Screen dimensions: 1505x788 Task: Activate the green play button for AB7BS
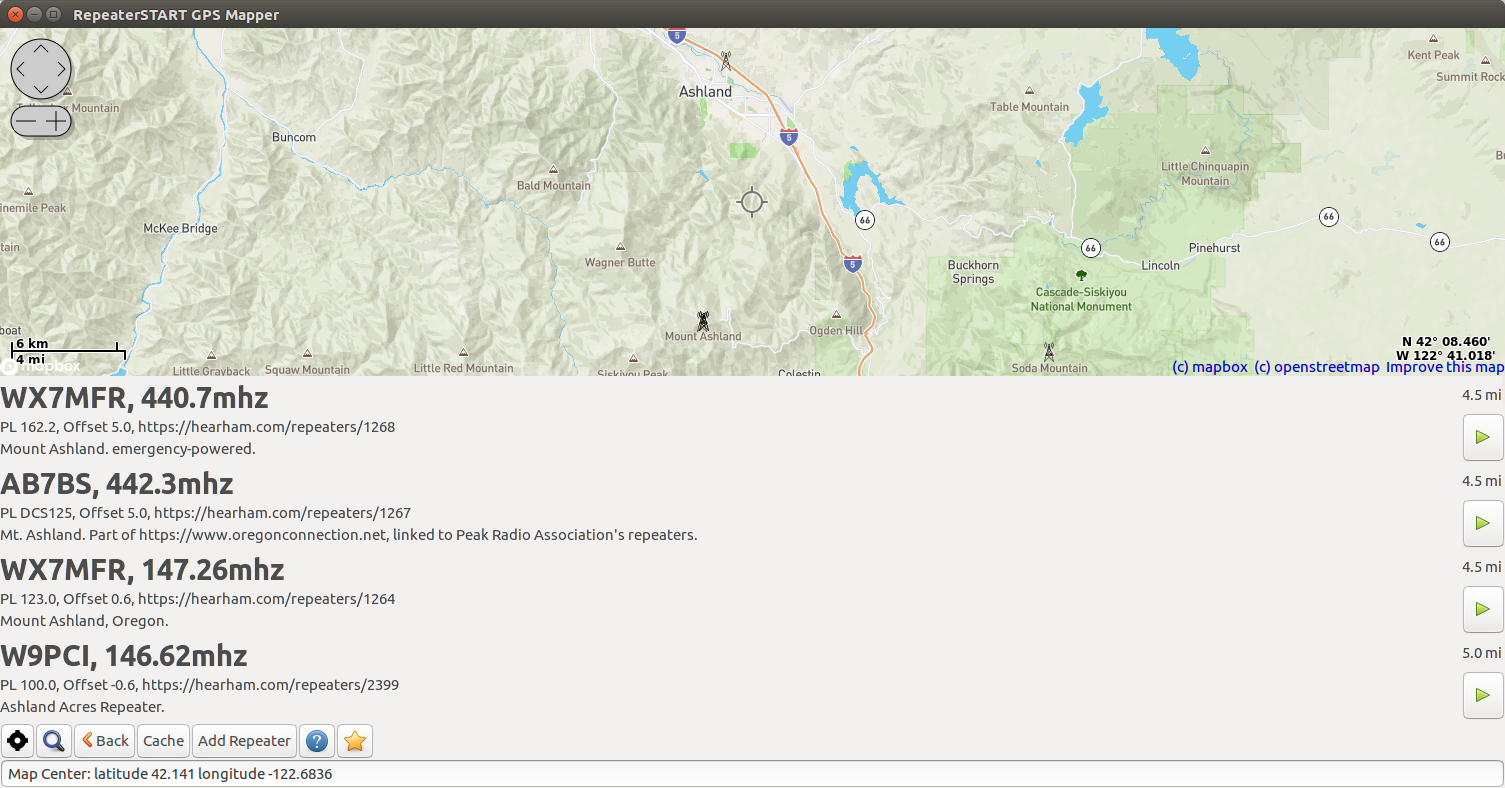click(x=1482, y=523)
